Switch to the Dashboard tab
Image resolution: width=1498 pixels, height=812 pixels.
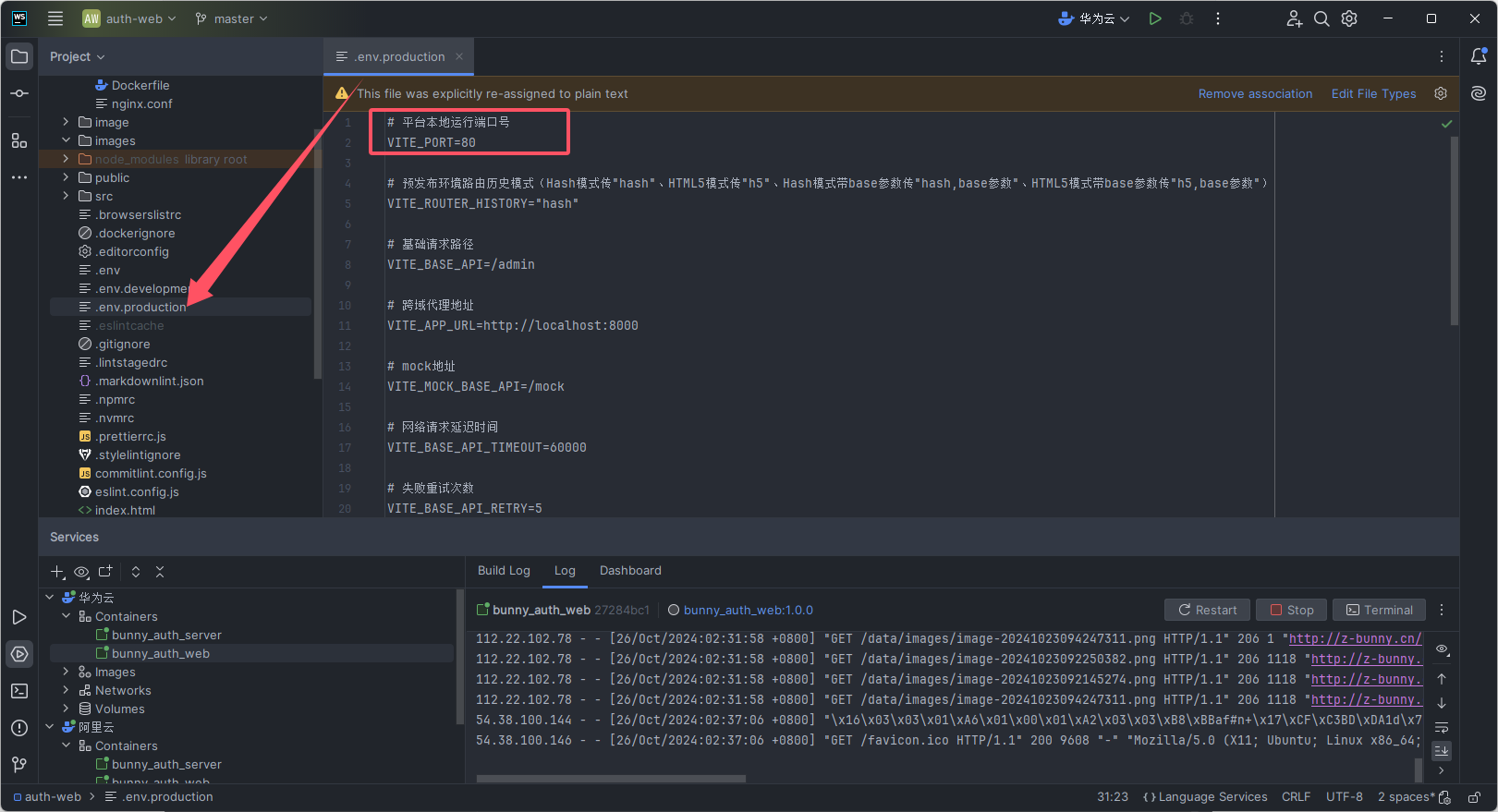tap(630, 571)
